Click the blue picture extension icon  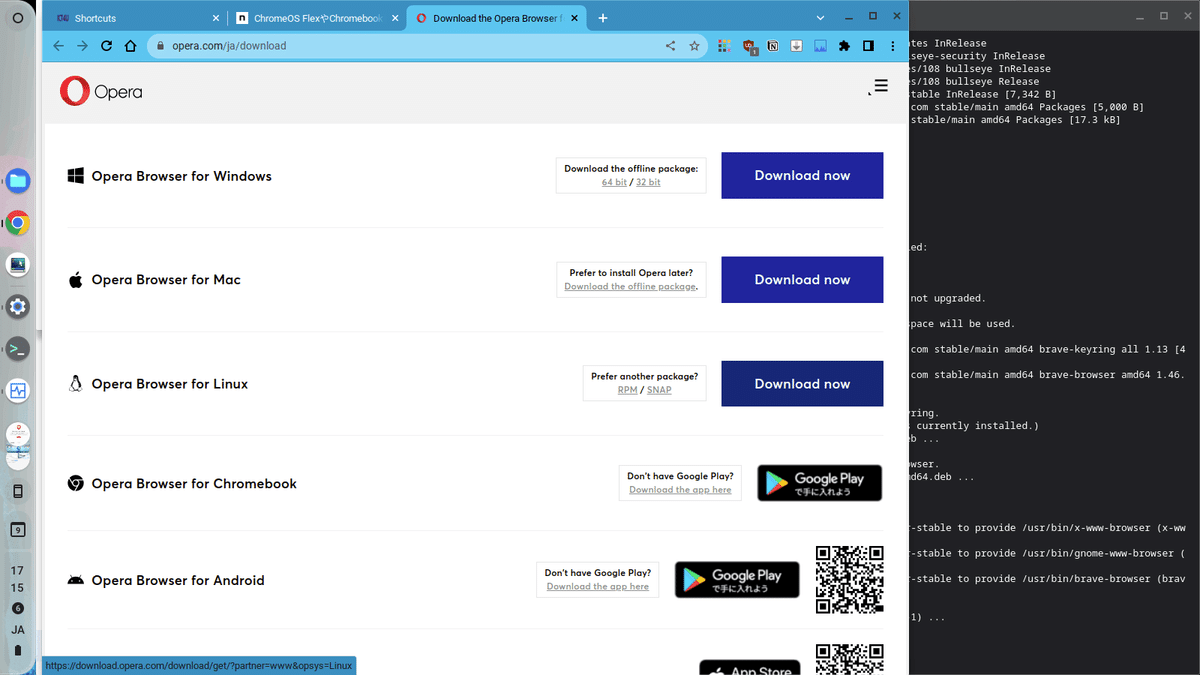pyautogui.click(x=820, y=46)
